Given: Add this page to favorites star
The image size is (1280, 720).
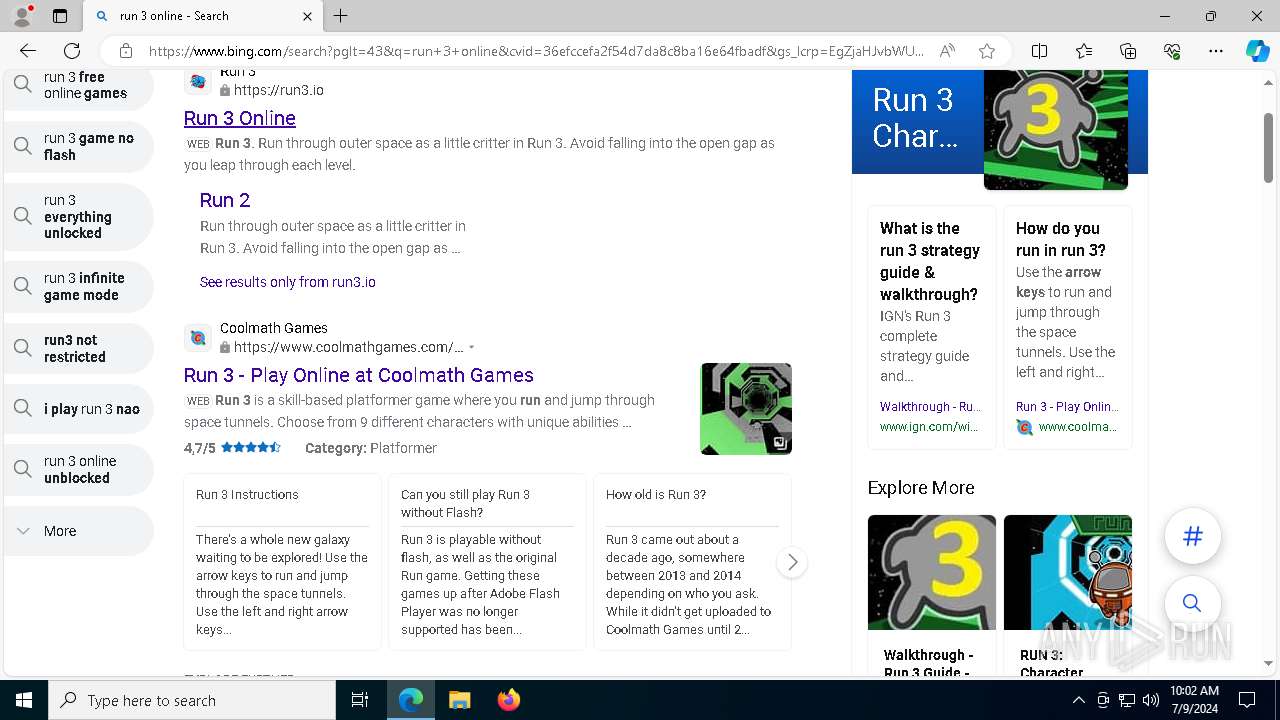Looking at the screenshot, I should pos(987,51).
